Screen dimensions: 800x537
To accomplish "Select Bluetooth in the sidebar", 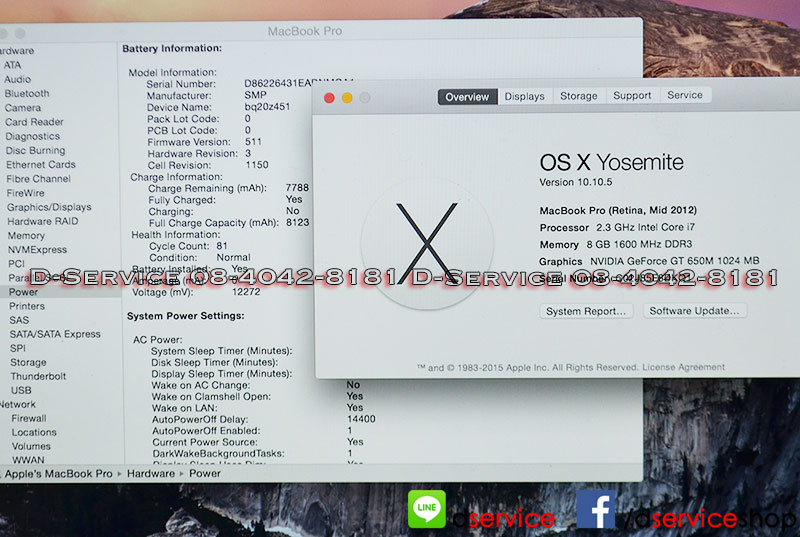I will pyautogui.click(x=27, y=94).
